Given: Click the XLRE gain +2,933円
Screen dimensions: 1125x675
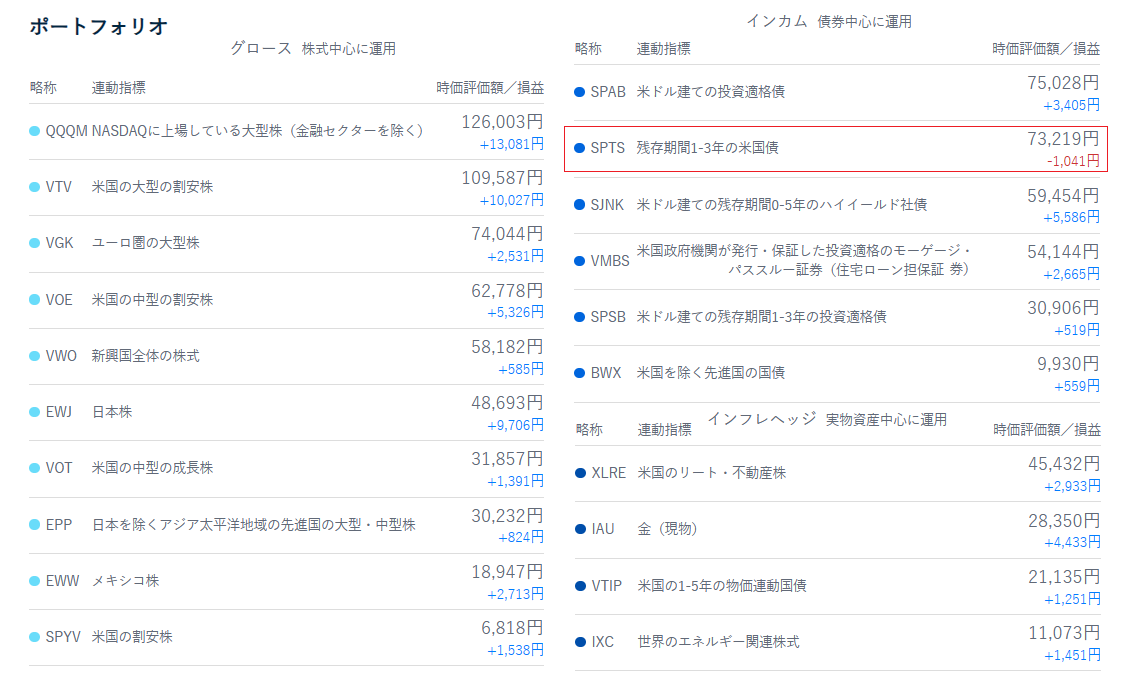Looking at the screenshot, I should [1072, 486].
